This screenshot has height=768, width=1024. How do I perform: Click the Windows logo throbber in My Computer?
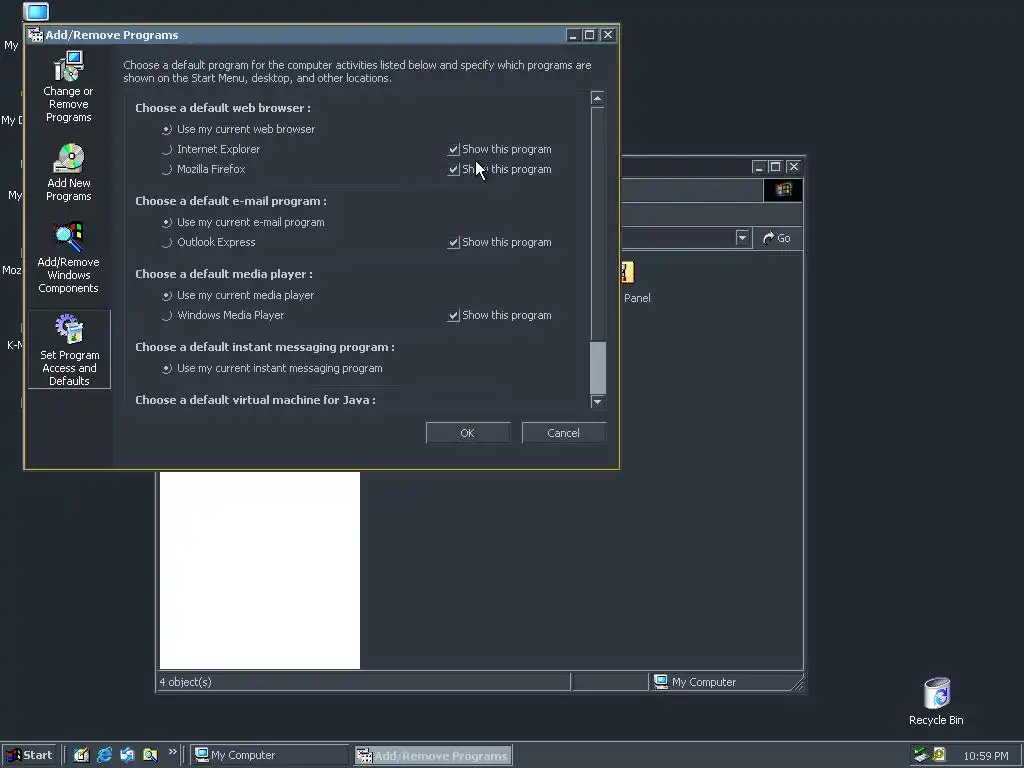[783, 190]
